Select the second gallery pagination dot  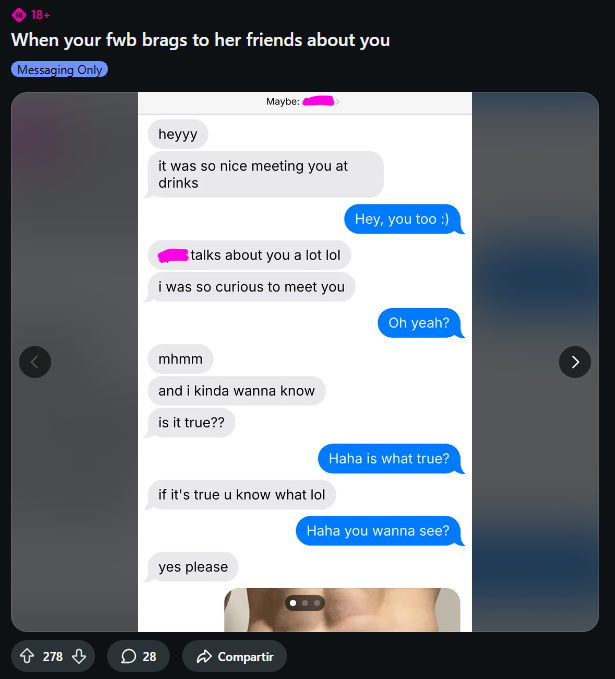point(305,603)
